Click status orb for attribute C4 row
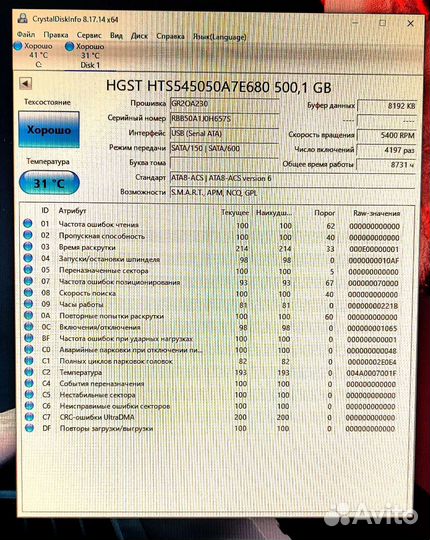This screenshot has height=540, width=430. (x=29, y=383)
